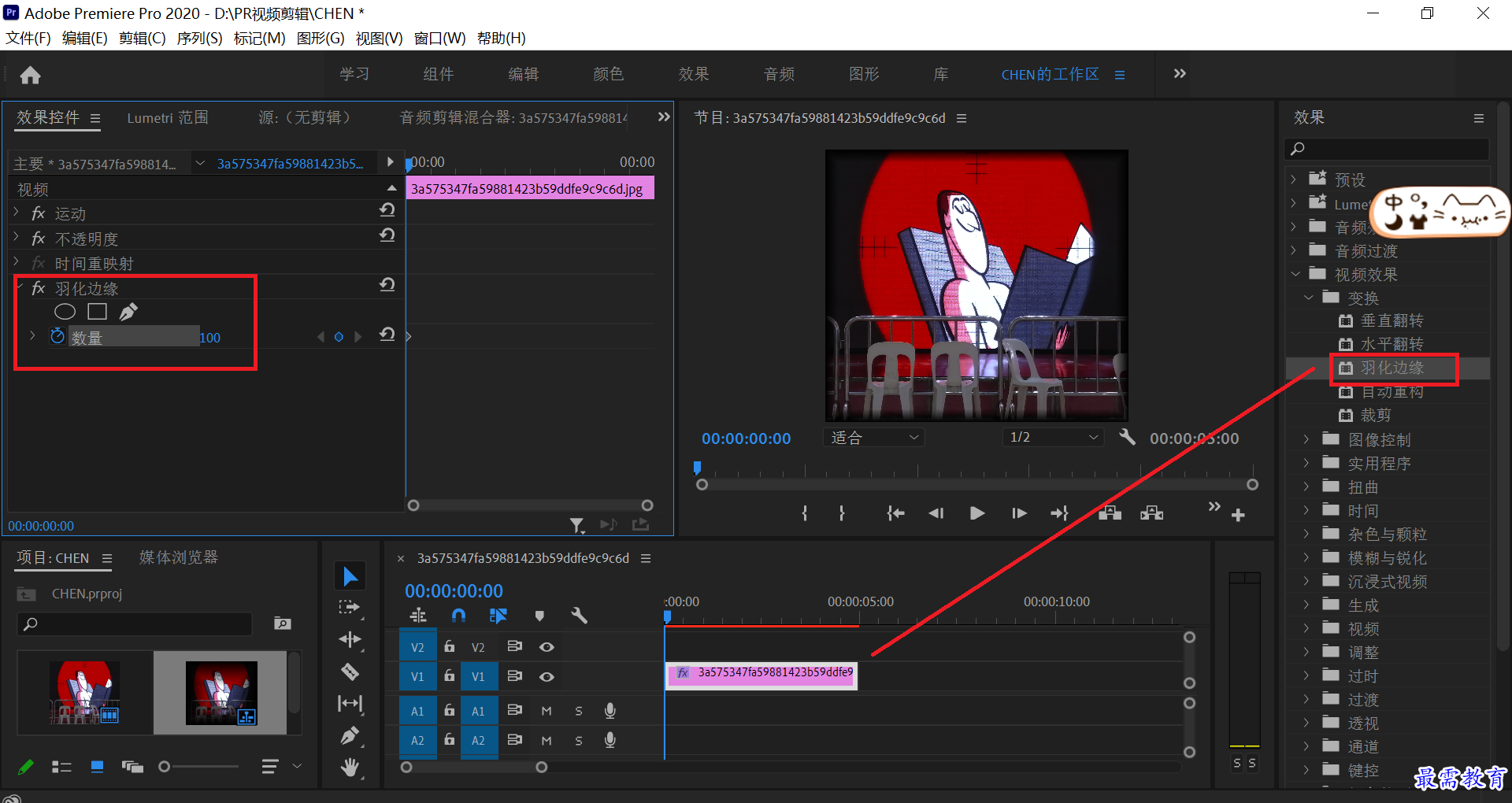Switch to the Lumetri 范围 tab
Image resolution: width=1512 pixels, height=803 pixels.
(x=168, y=118)
